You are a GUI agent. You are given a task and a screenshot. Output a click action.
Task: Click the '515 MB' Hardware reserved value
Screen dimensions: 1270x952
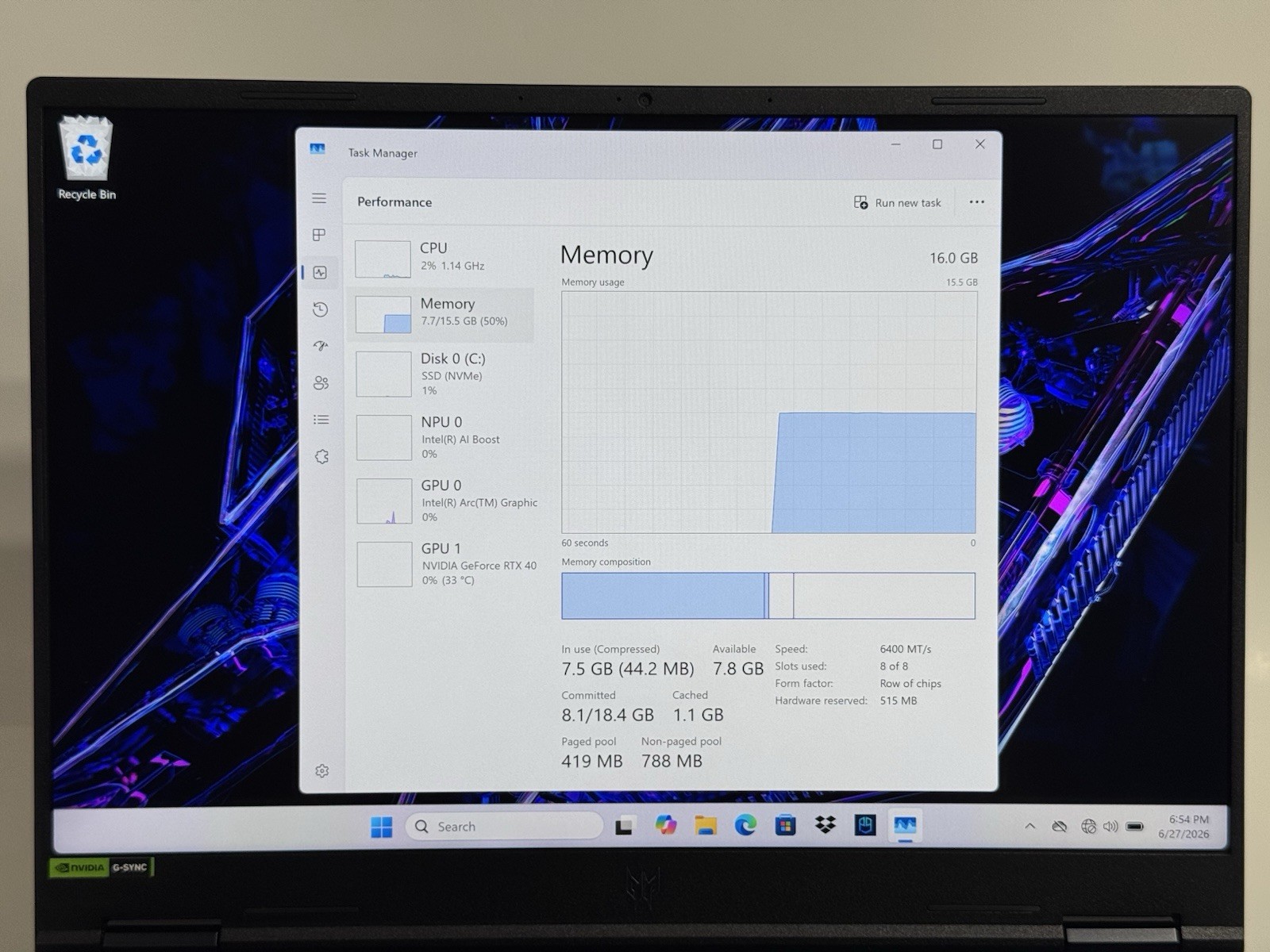pos(899,701)
